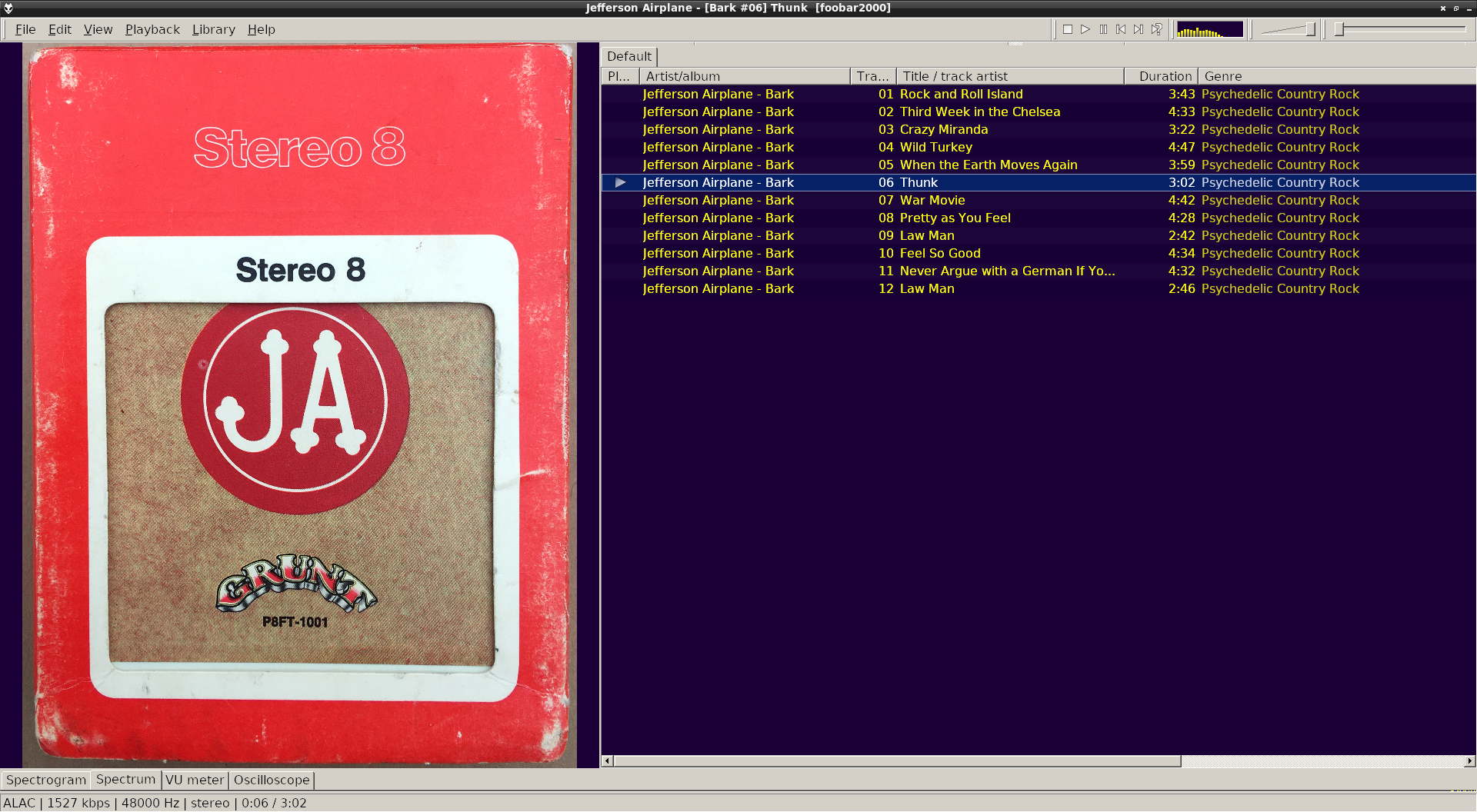
Task: Open the File menu
Action: [25, 29]
